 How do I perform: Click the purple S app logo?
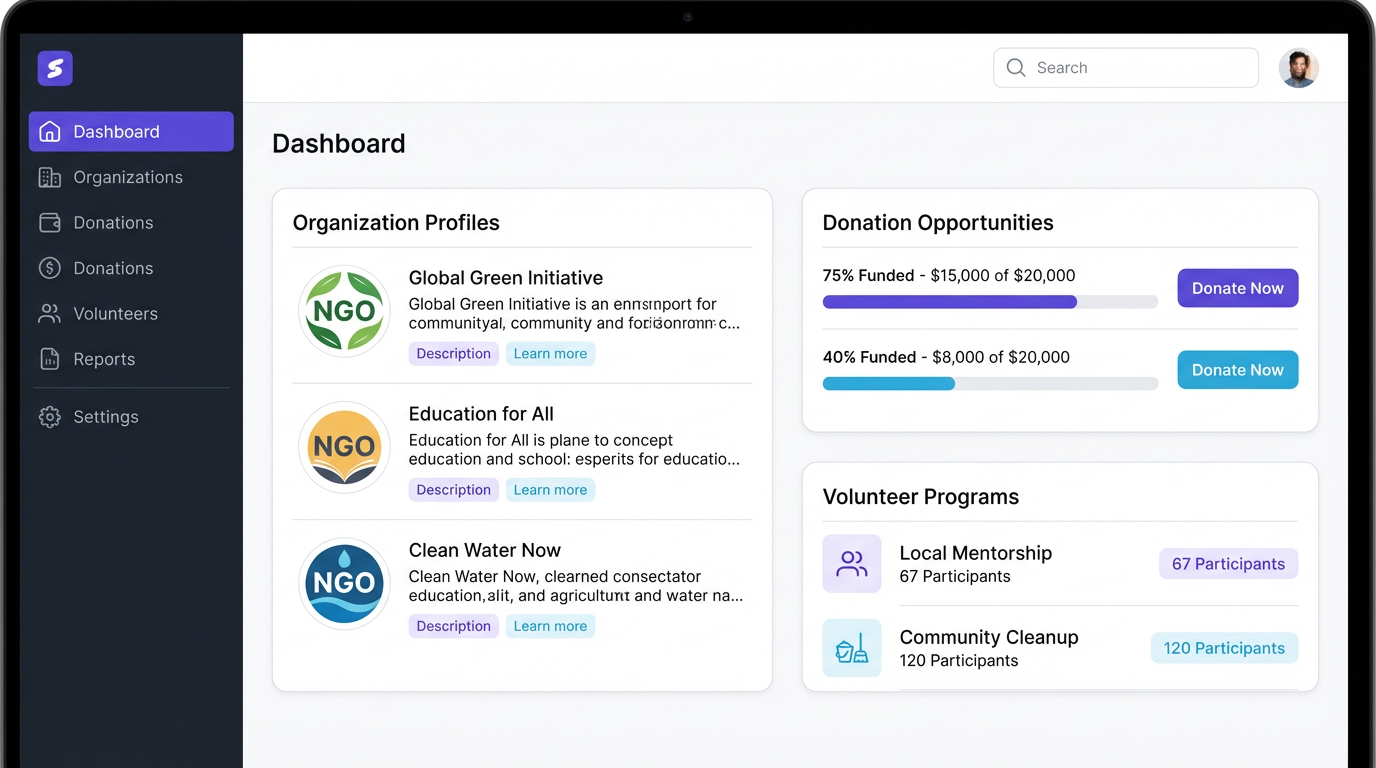click(55, 68)
